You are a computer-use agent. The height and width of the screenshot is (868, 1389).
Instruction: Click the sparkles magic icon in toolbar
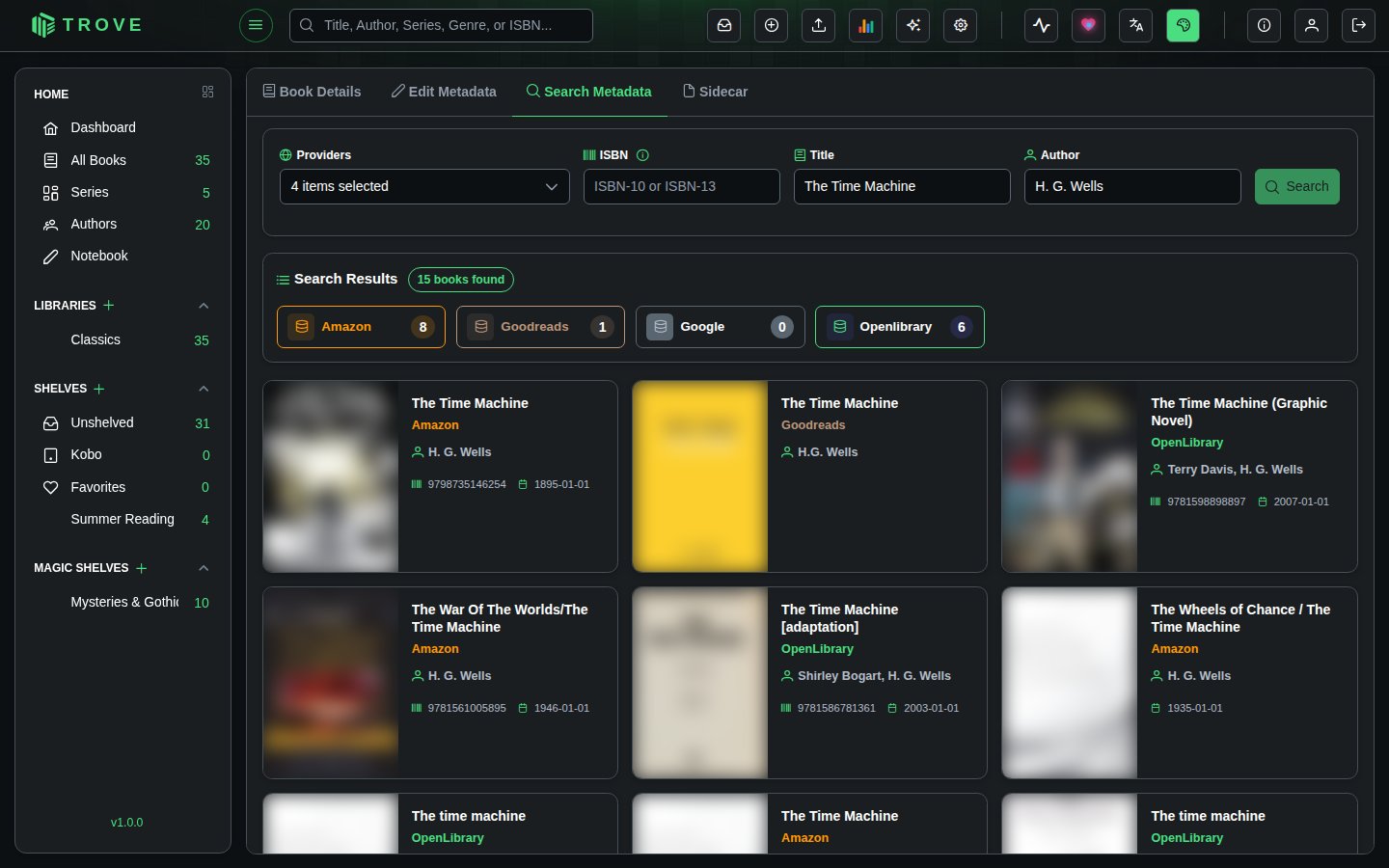(913, 25)
